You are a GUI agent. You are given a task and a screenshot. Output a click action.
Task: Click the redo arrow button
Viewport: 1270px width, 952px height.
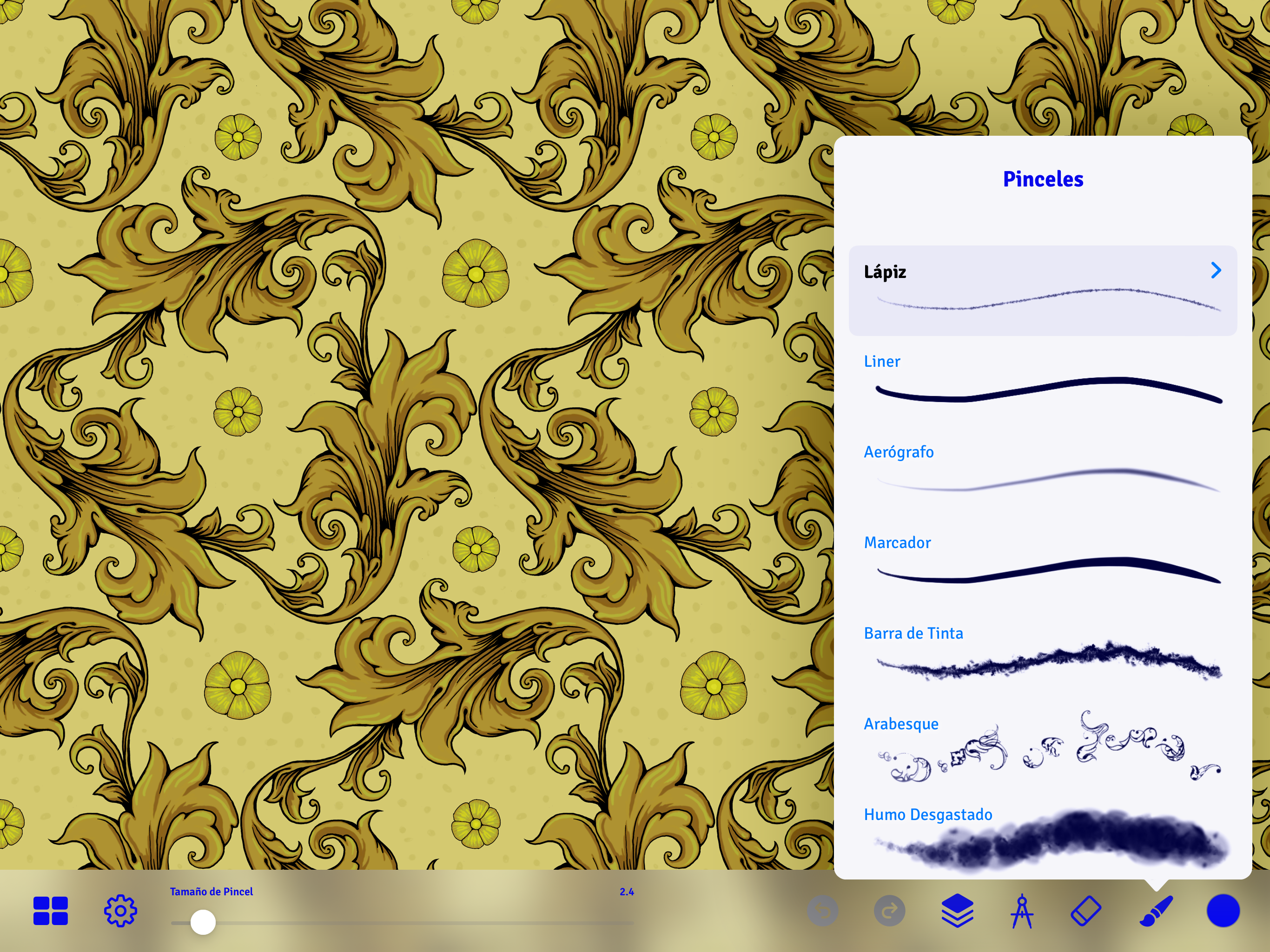(x=890, y=911)
